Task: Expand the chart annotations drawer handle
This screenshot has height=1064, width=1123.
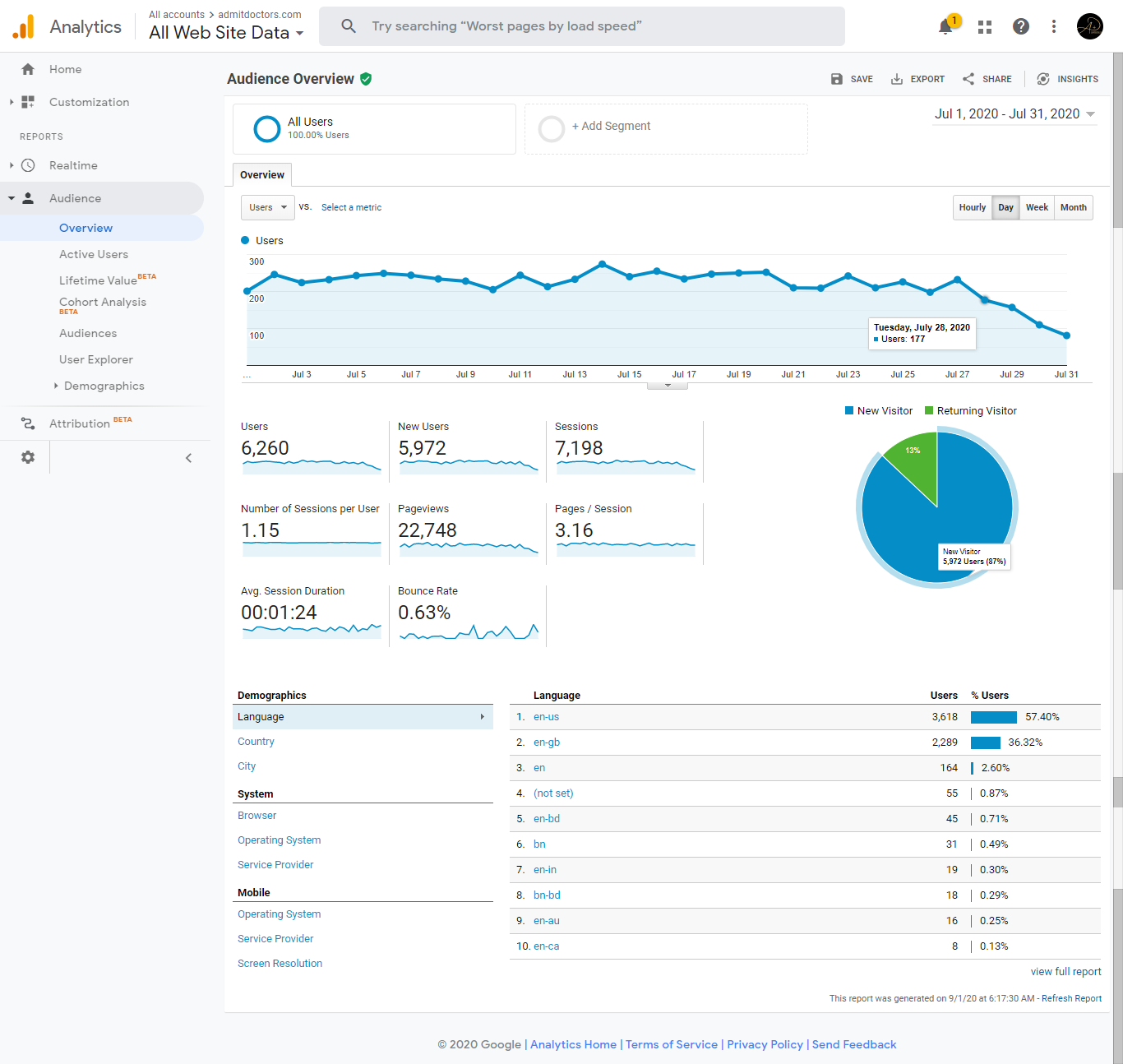Action: pos(668,385)
